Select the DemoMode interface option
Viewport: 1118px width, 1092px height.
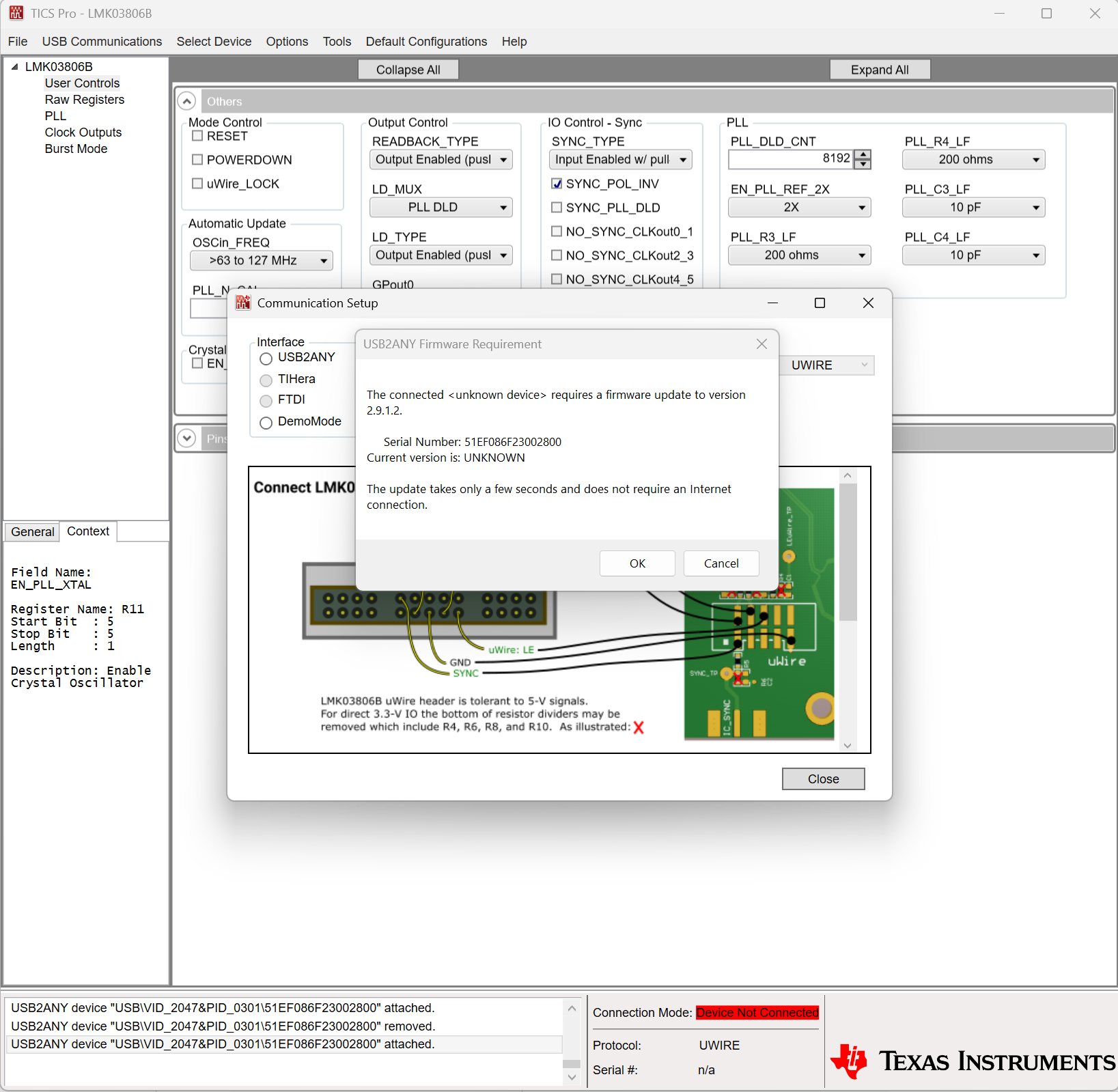(266, 423)
